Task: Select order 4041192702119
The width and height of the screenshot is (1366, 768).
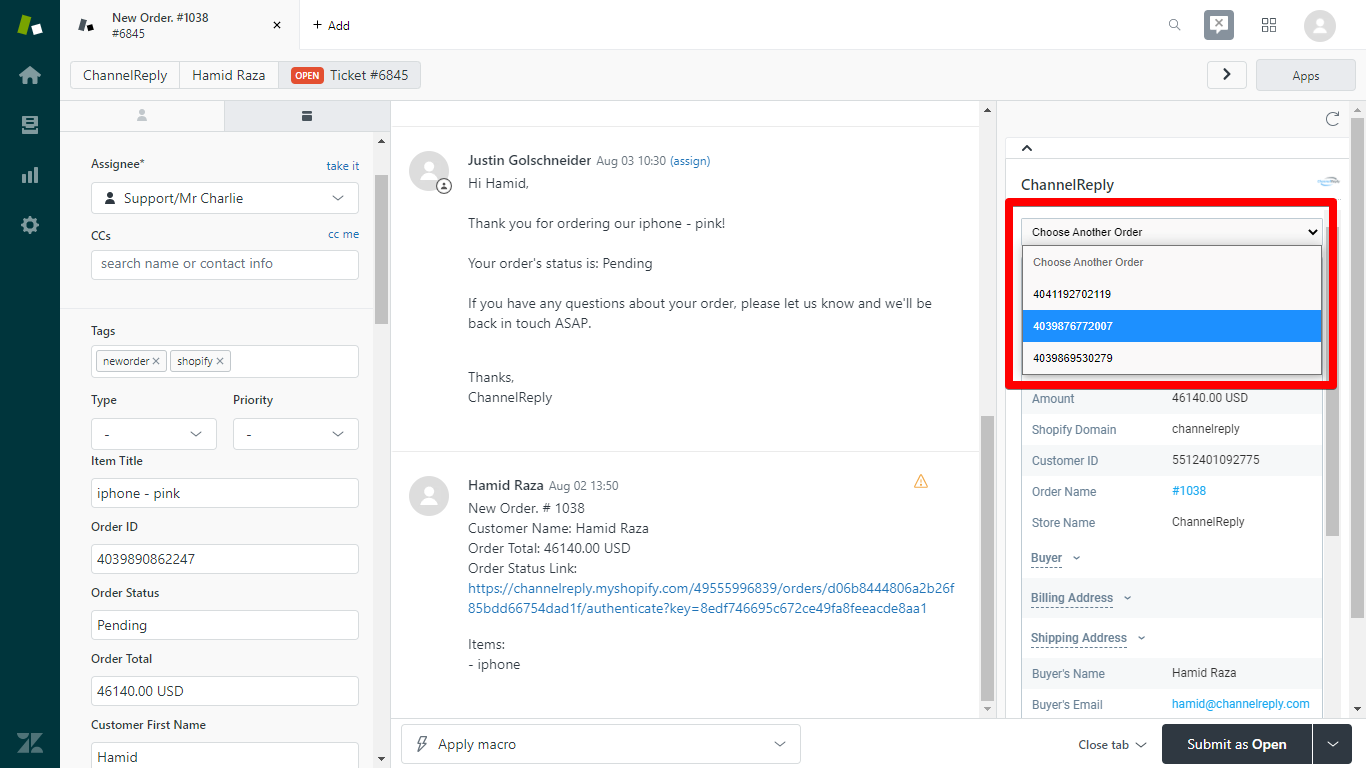Action: [1172, 294]
